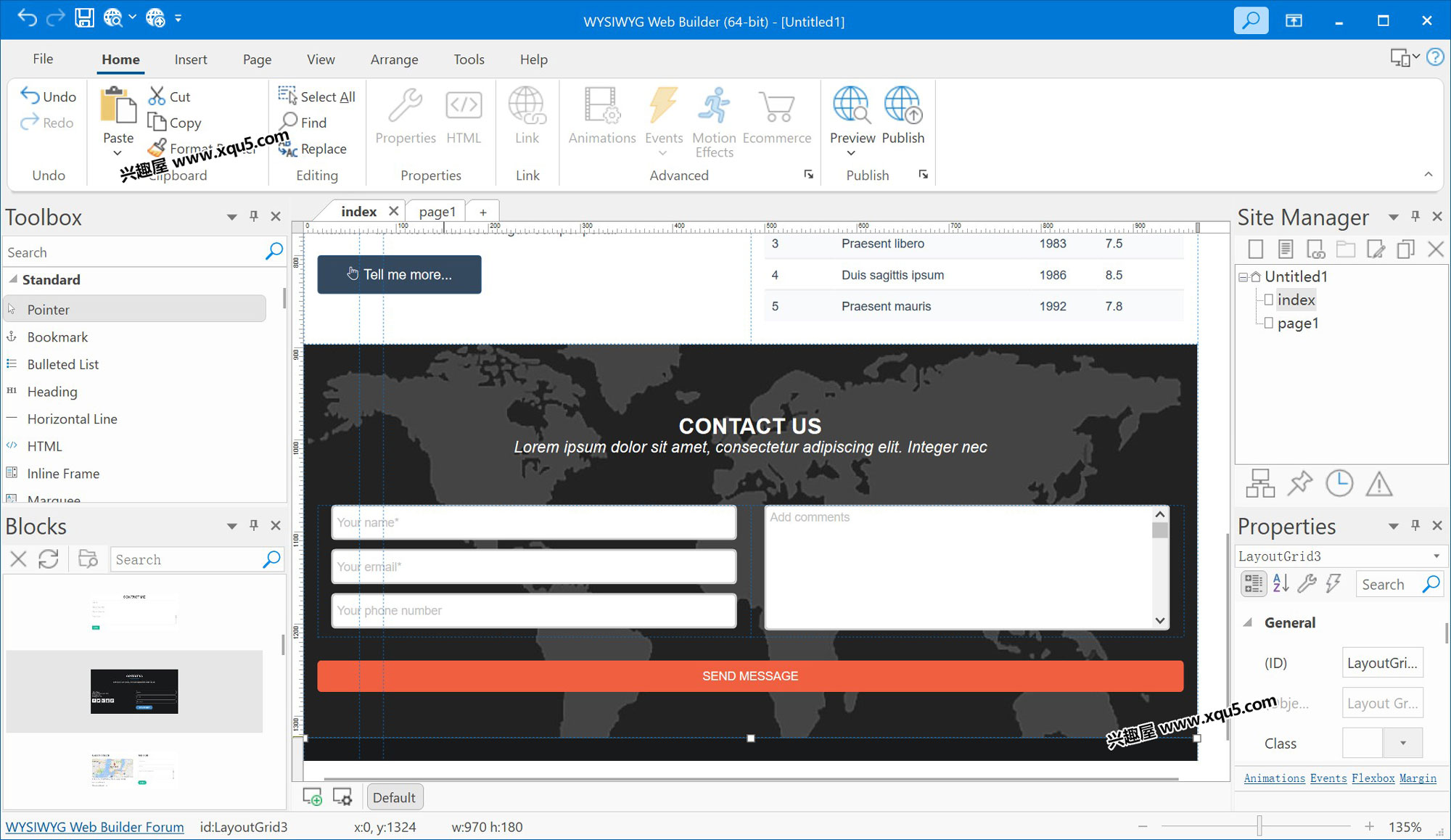Publish the website
The height and width of the screenshot is (840, 1451).
(x=903, y=116)
